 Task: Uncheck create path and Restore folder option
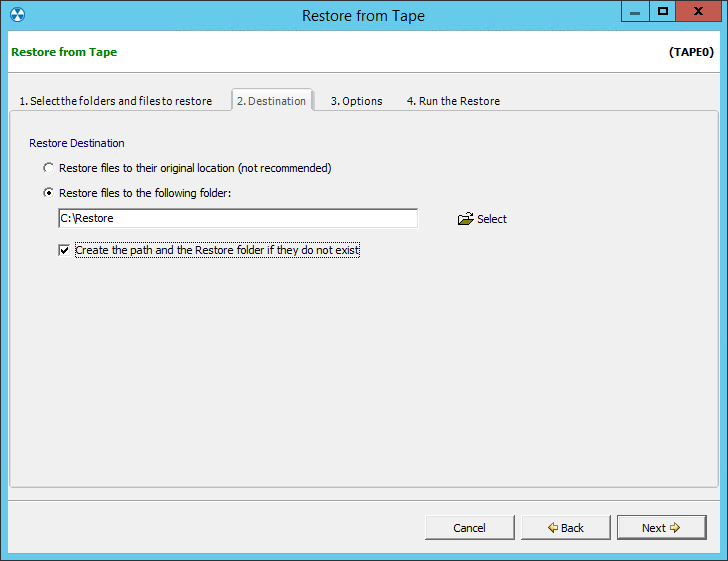[65, 250]
